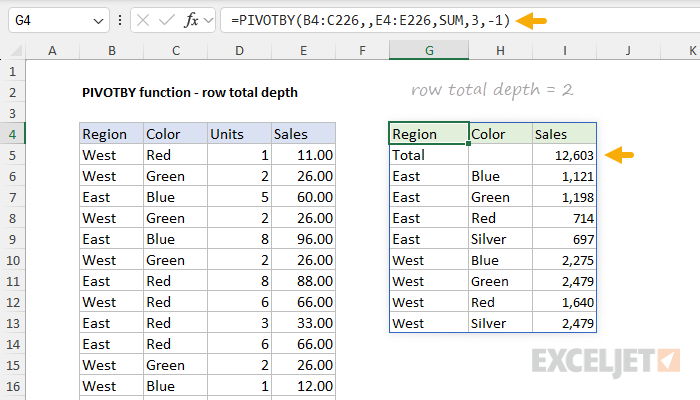Select the 'Color' header in cell C4

pyautogui.click(x=175, y=134)
